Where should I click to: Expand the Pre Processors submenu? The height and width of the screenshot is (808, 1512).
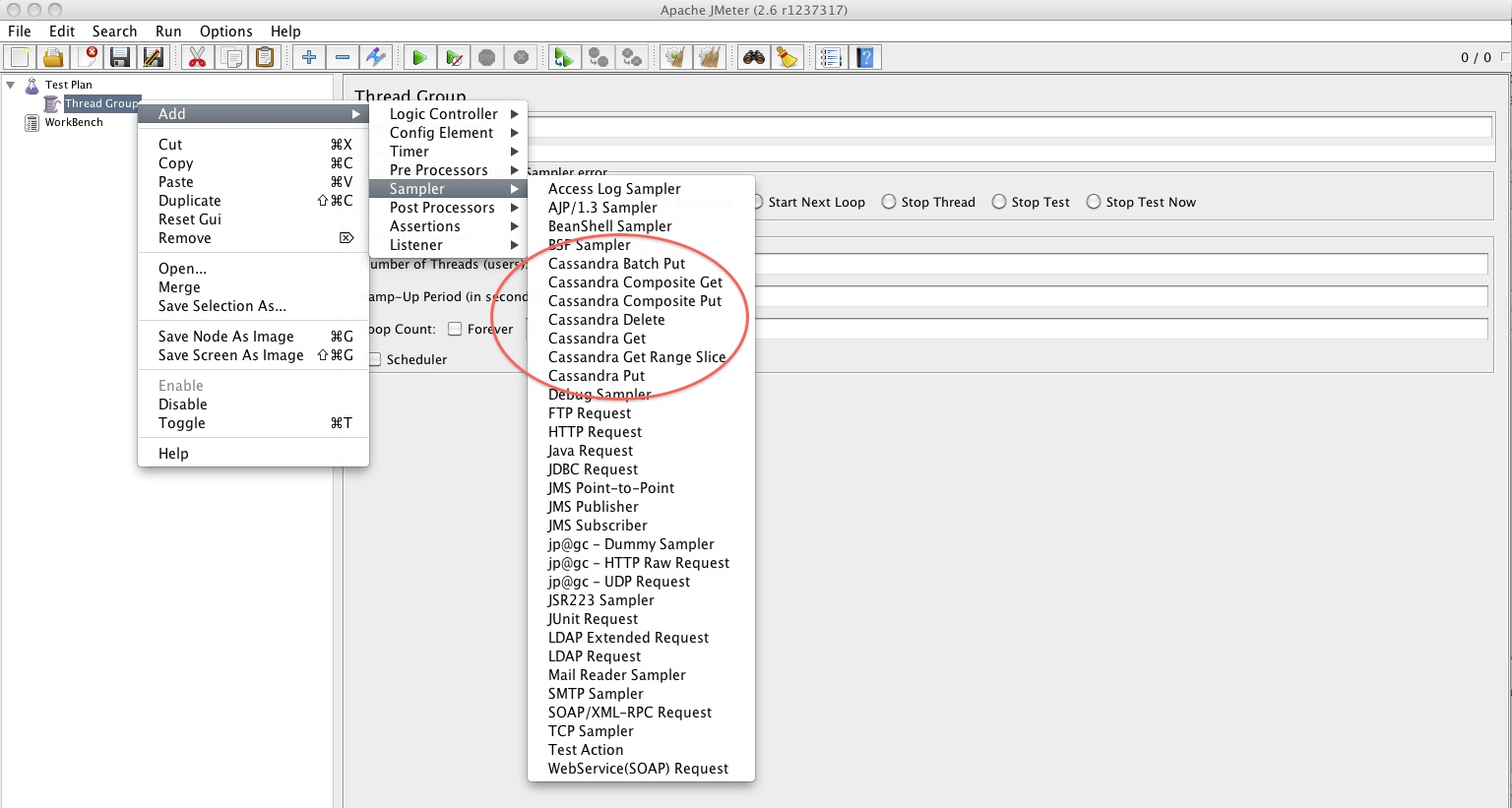[448, 170]
